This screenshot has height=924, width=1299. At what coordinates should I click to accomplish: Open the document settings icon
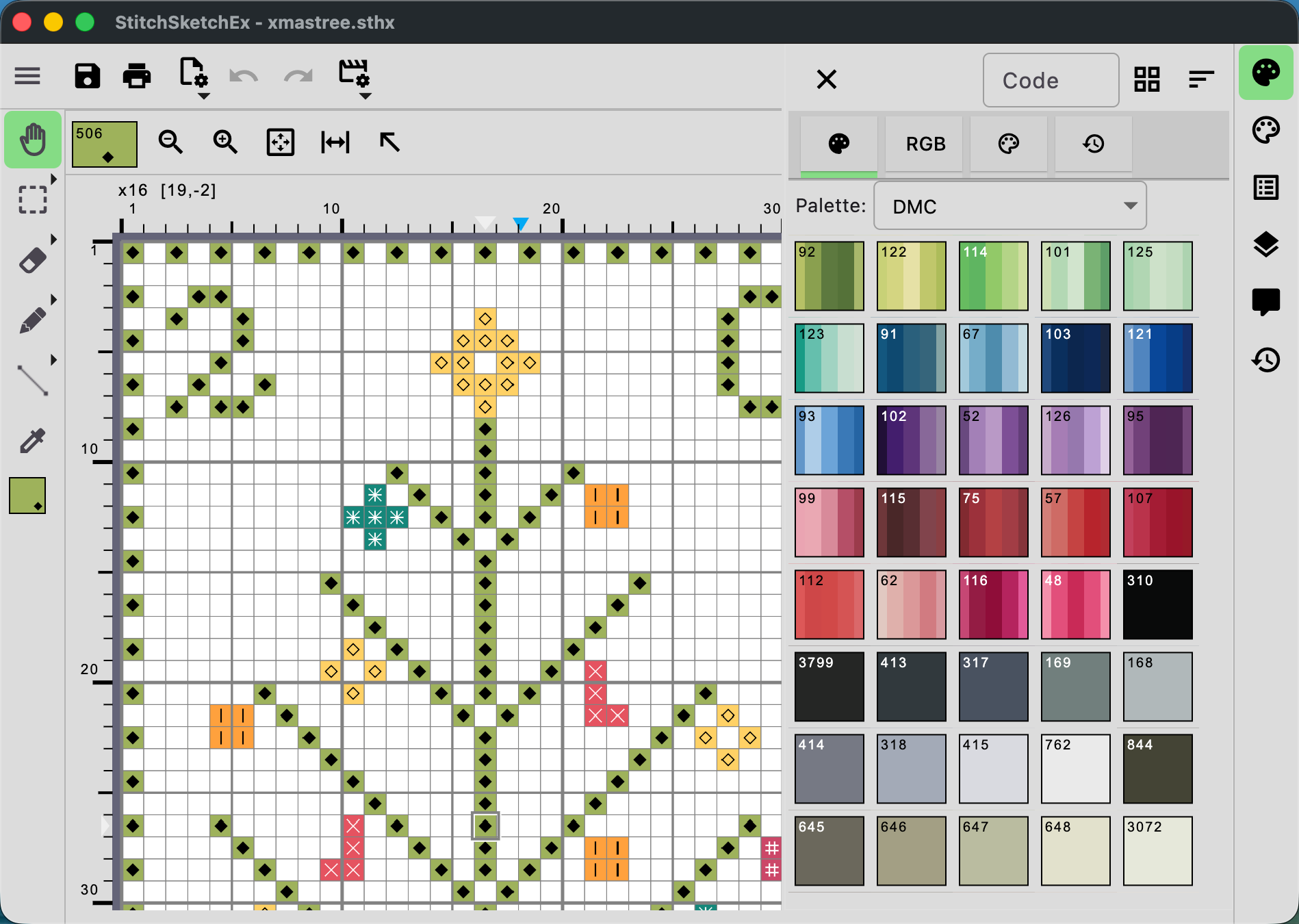(x=193, y=73)
